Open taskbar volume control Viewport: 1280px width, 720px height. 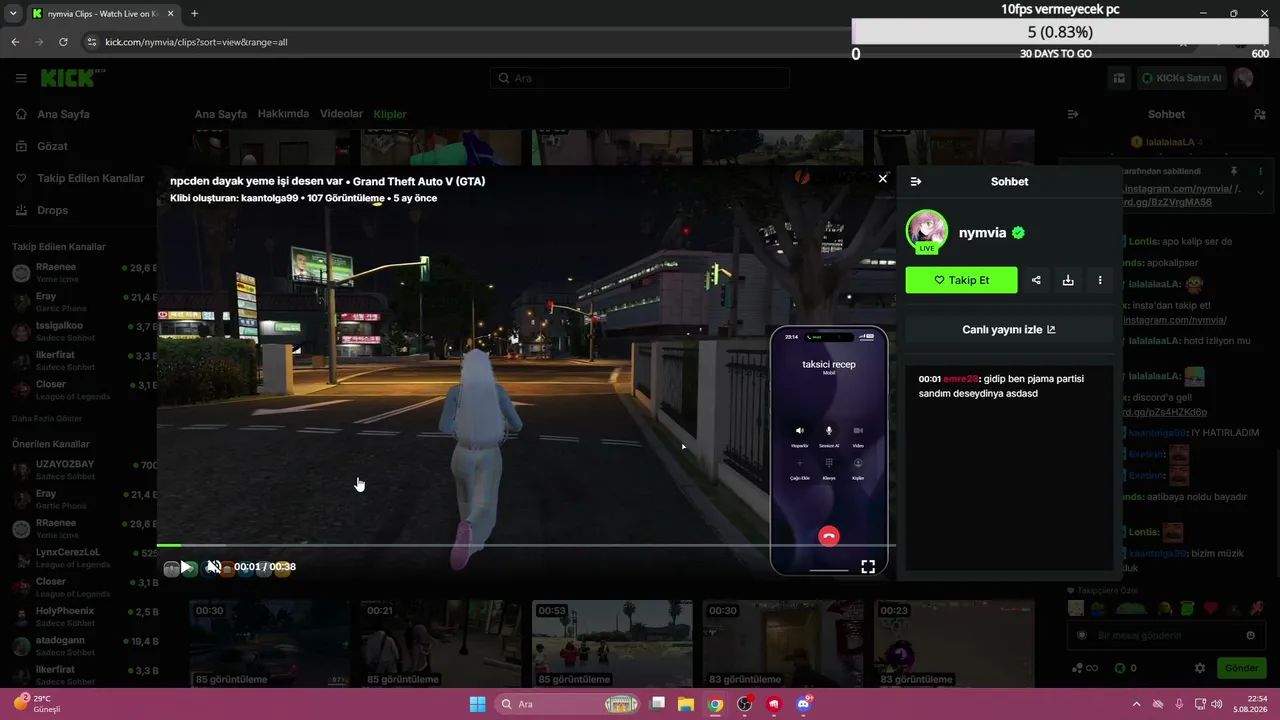pos(1217,704)
